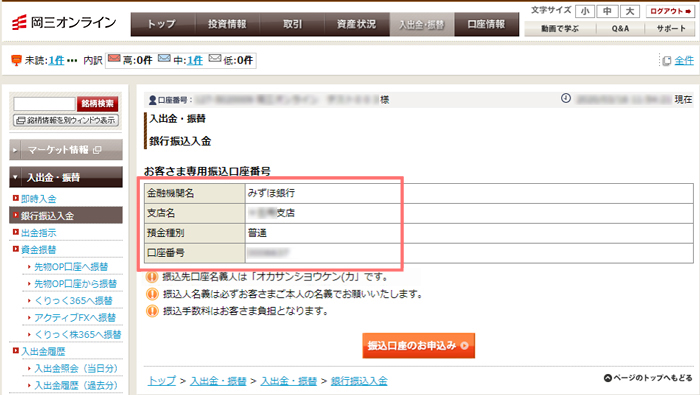This screenshot has width=700, height=395.
Task: Open 出金指示 in the sidebar
Action: click(38, 233)
